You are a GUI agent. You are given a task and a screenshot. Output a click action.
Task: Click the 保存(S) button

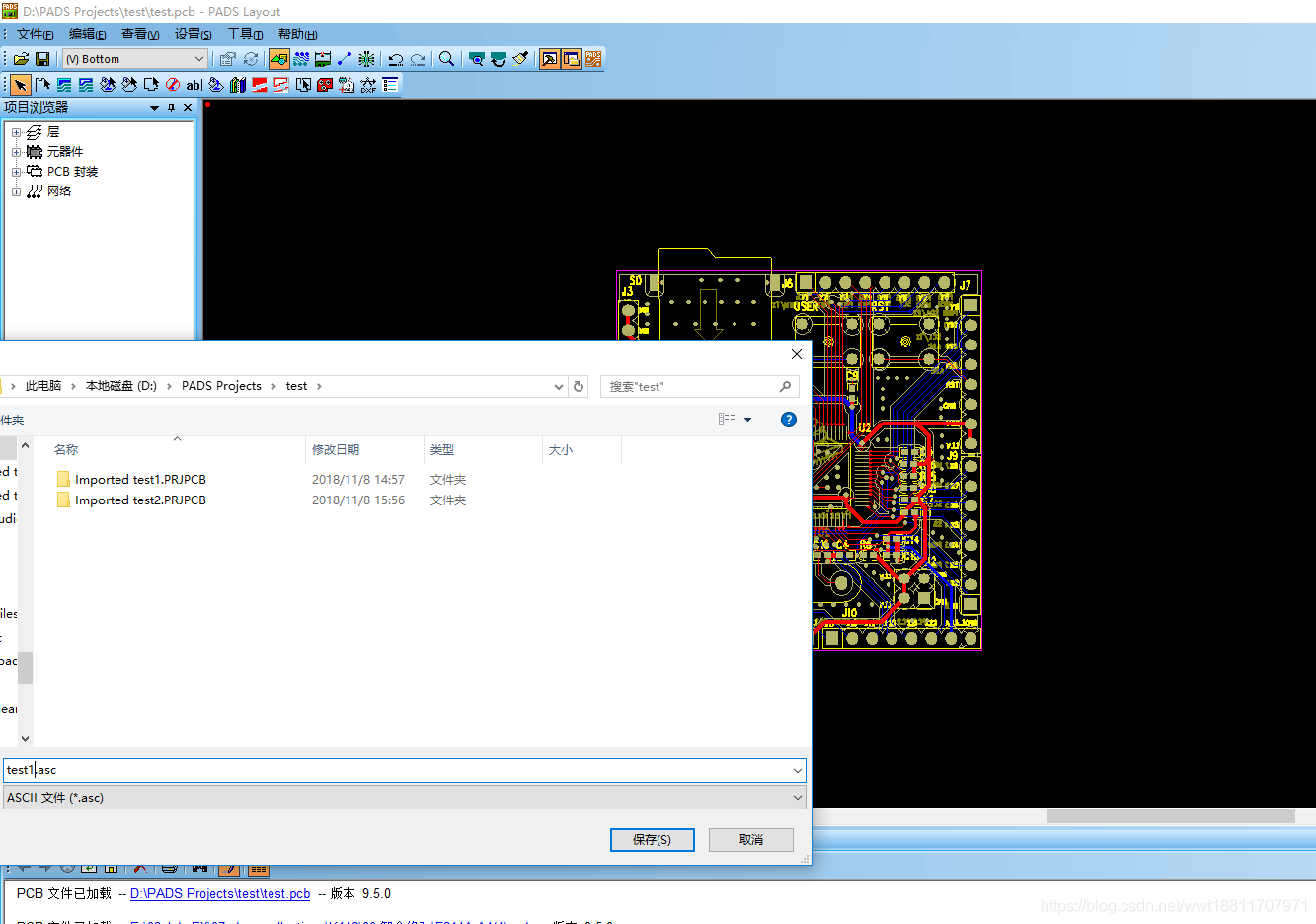coord(652,839)
